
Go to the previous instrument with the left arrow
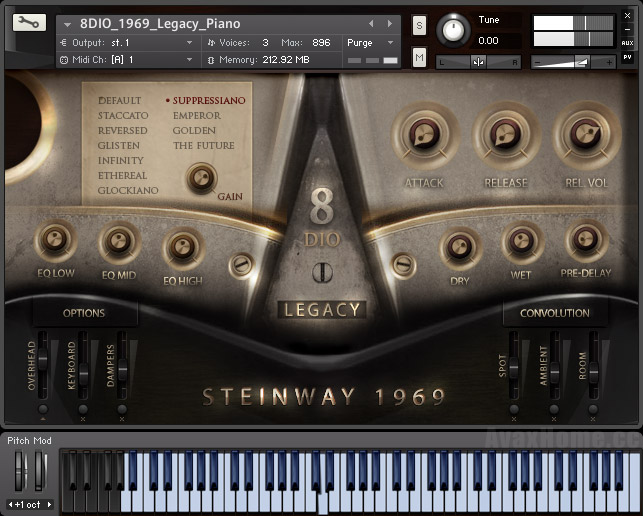pos(371,24)
